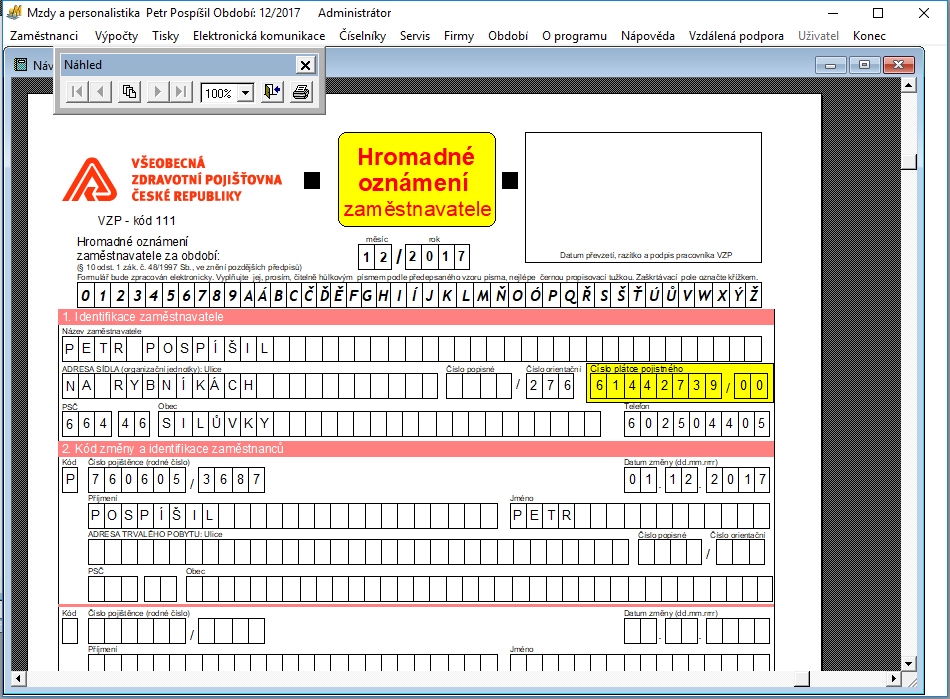Image resolution: width=950 pixels, height=699 pixels.
Task: Click Datum změny value 01.12.2017
Action: (x=697, y=480)
